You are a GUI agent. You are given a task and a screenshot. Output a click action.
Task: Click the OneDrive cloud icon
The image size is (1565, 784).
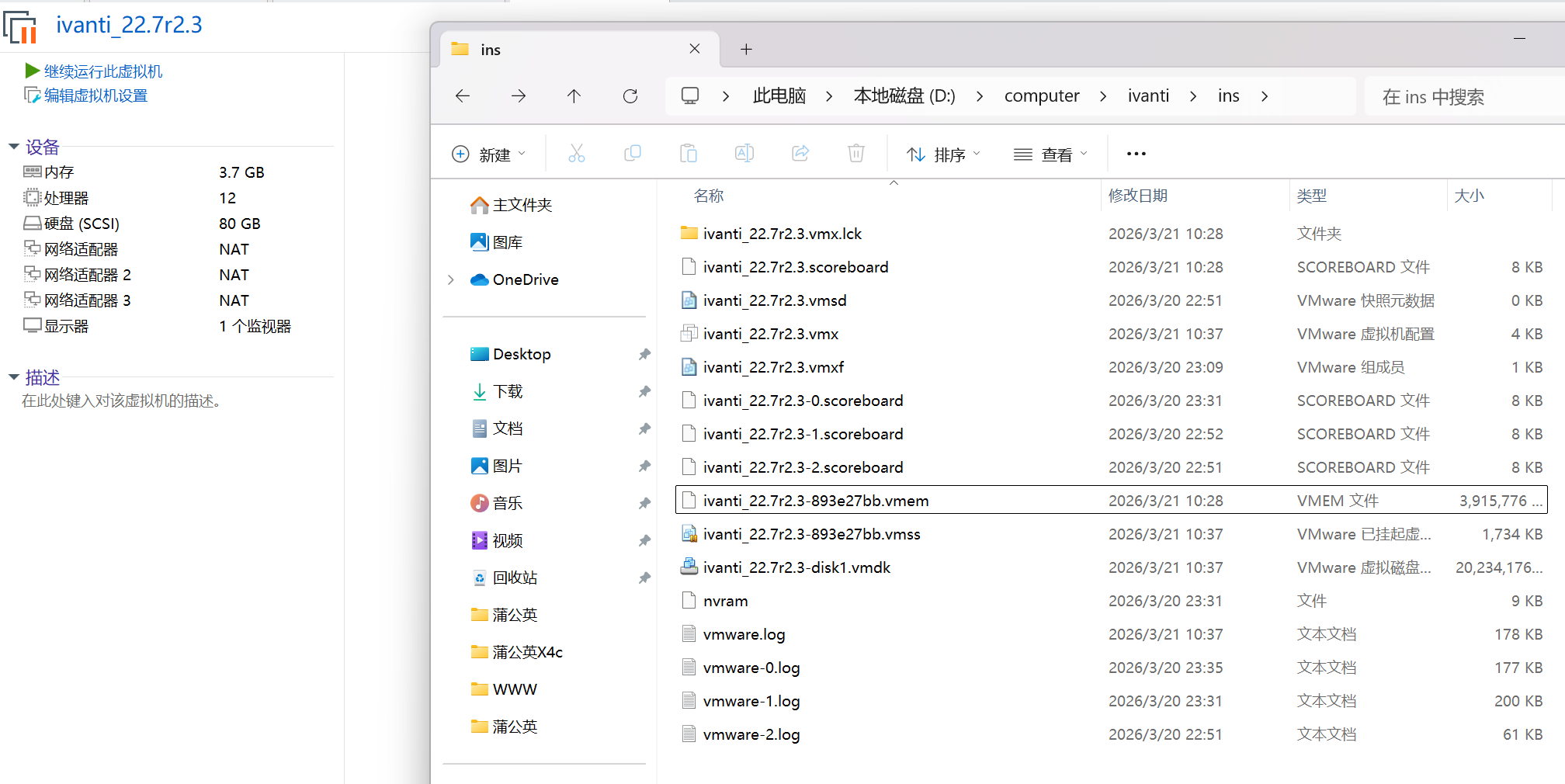coord(480,279)
